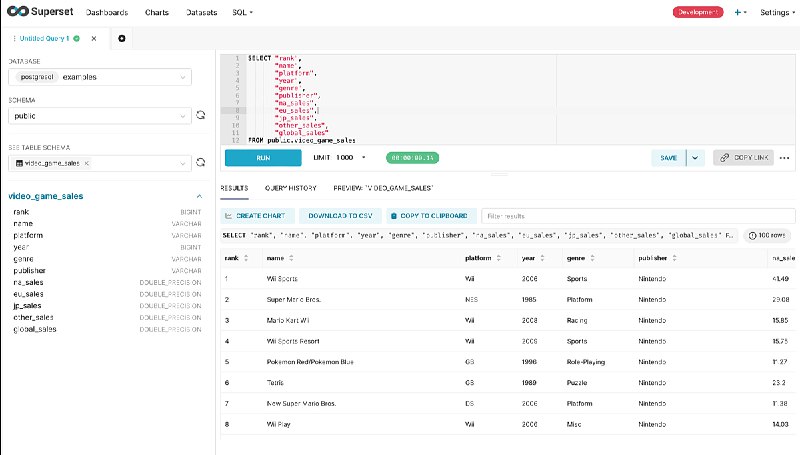Open the database selector dropdown
The width and height of the screenshot is (800, 455).
pos(100,77)
